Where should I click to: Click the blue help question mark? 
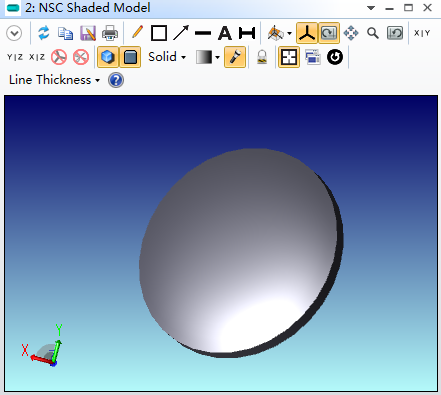pyautogui.click(x=116, y=80)
